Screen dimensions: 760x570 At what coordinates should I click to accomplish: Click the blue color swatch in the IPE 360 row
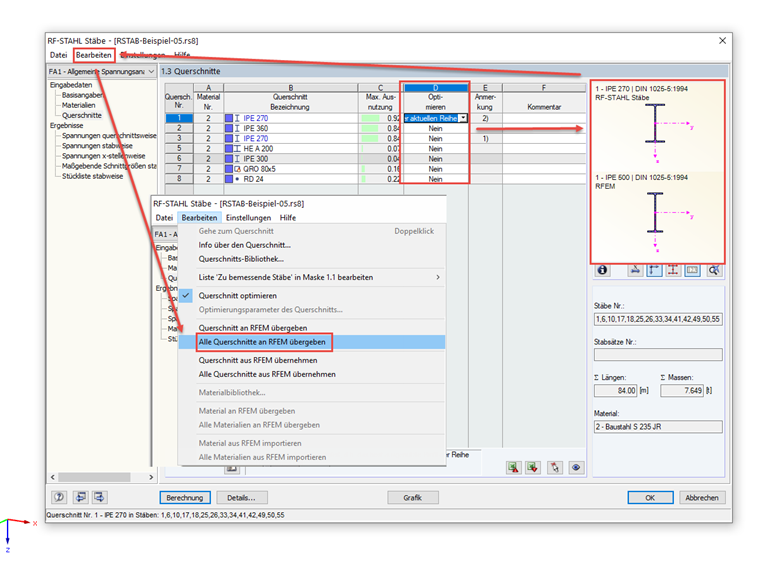point(229,128)
